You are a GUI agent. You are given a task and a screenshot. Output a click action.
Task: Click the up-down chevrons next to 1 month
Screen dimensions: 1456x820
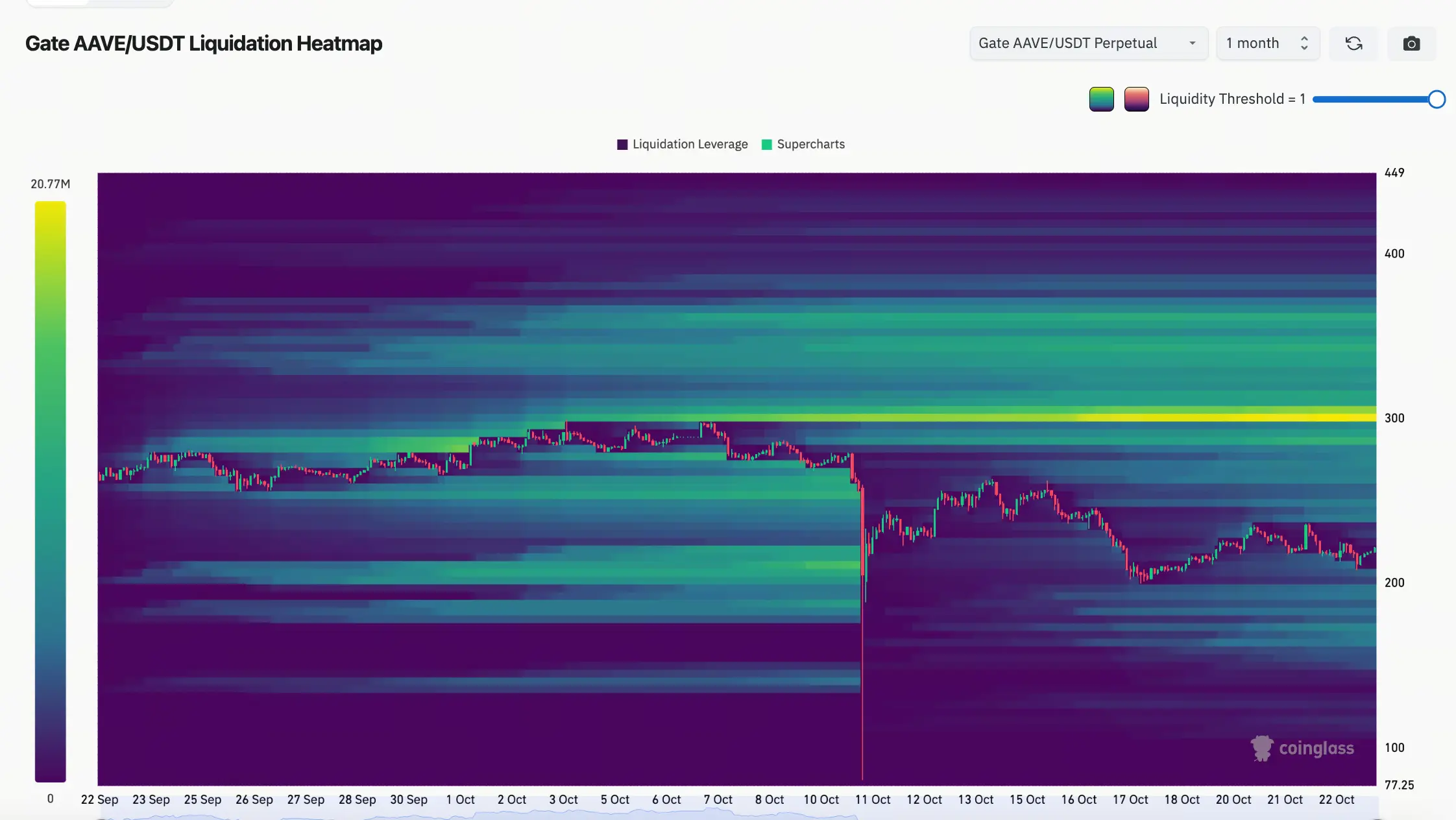point(1304,43)
